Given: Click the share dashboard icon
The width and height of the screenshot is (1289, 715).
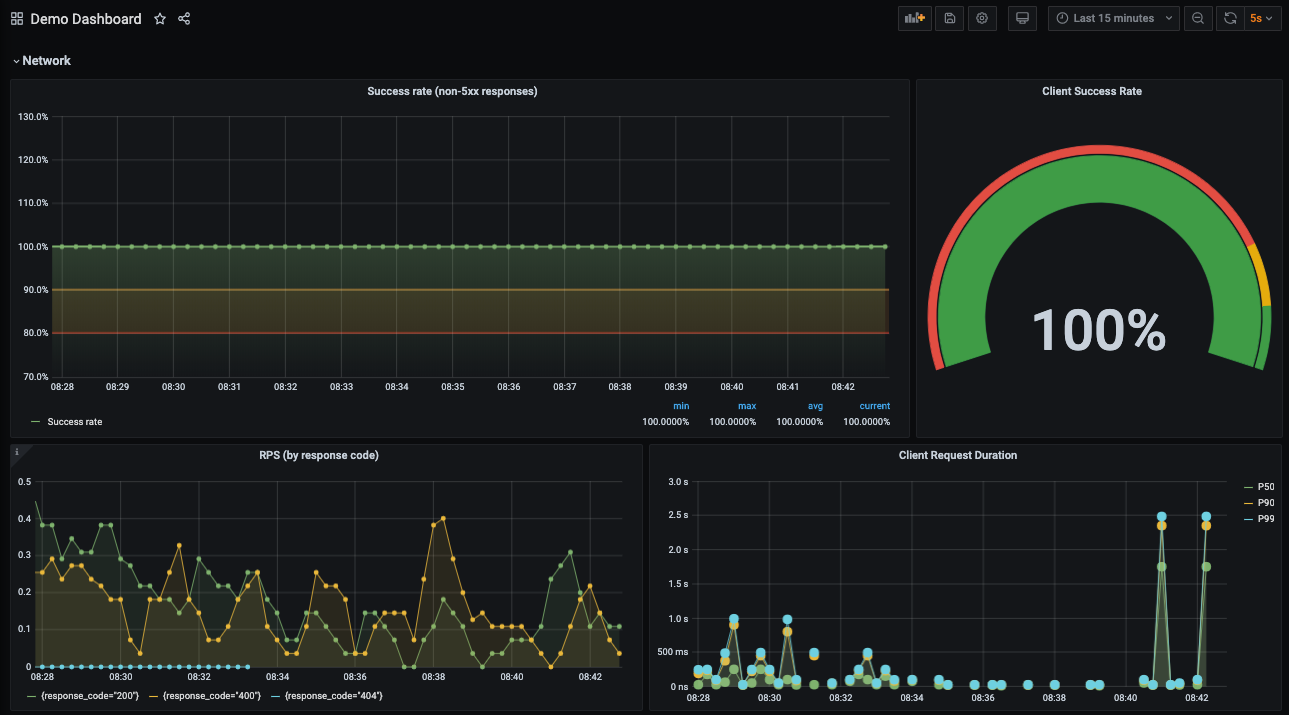Looking at the screenshot, I should (183, 18).
